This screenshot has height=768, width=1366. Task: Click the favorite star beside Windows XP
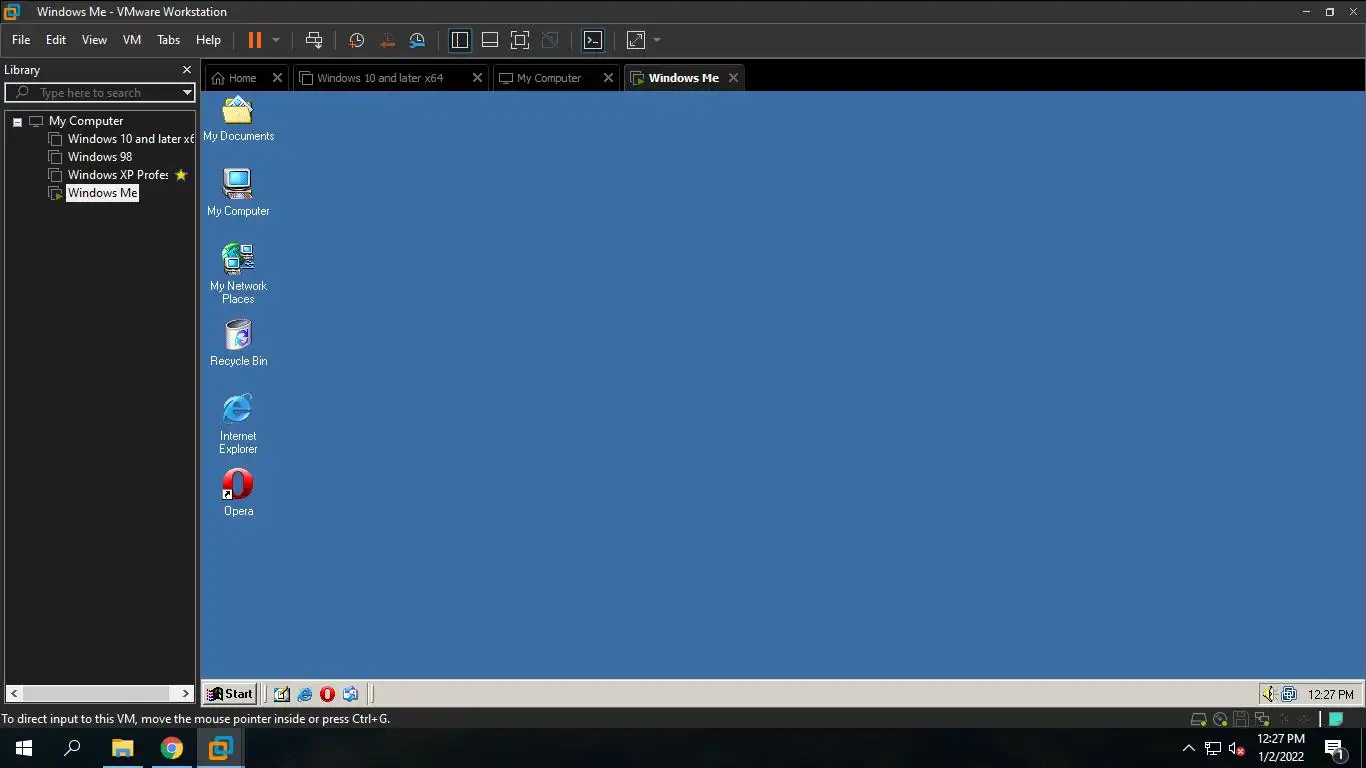click(181, 175)
